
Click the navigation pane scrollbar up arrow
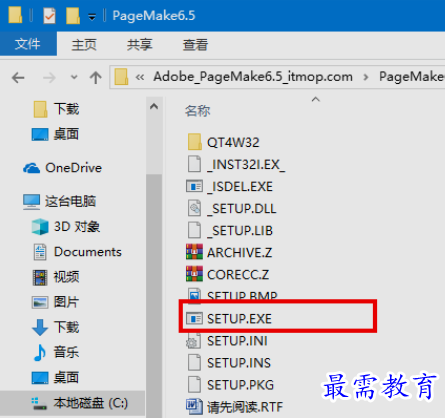154,107
